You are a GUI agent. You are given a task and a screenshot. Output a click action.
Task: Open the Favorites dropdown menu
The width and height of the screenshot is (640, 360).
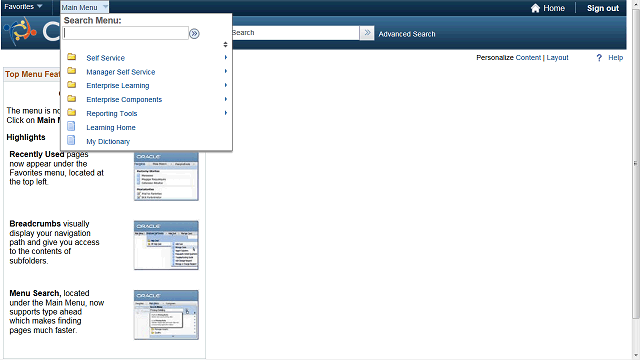(23, 7)
